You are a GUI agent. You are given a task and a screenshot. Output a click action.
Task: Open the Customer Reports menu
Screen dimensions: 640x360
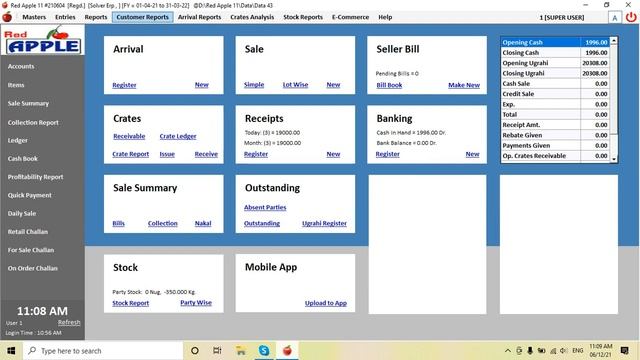pyautogui.click(x=142, y=17)
